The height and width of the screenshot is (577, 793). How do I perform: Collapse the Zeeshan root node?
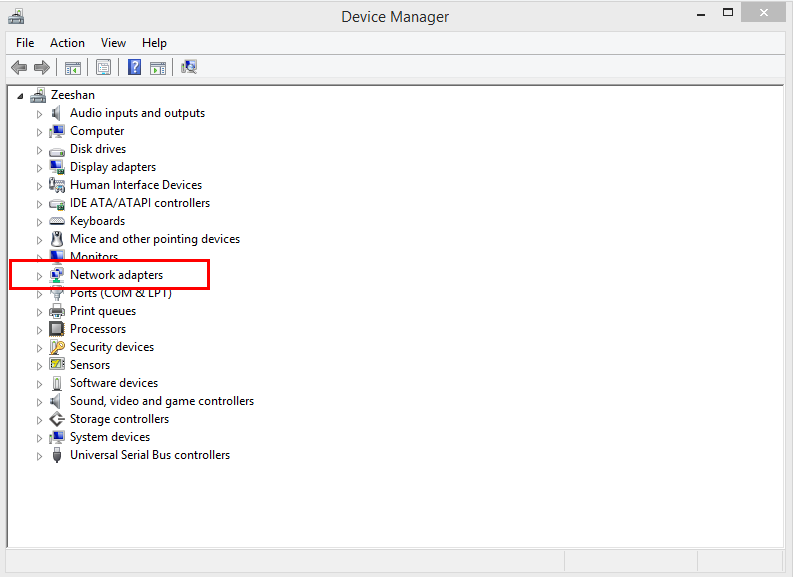pyautogui.click(x=21, y=95)
